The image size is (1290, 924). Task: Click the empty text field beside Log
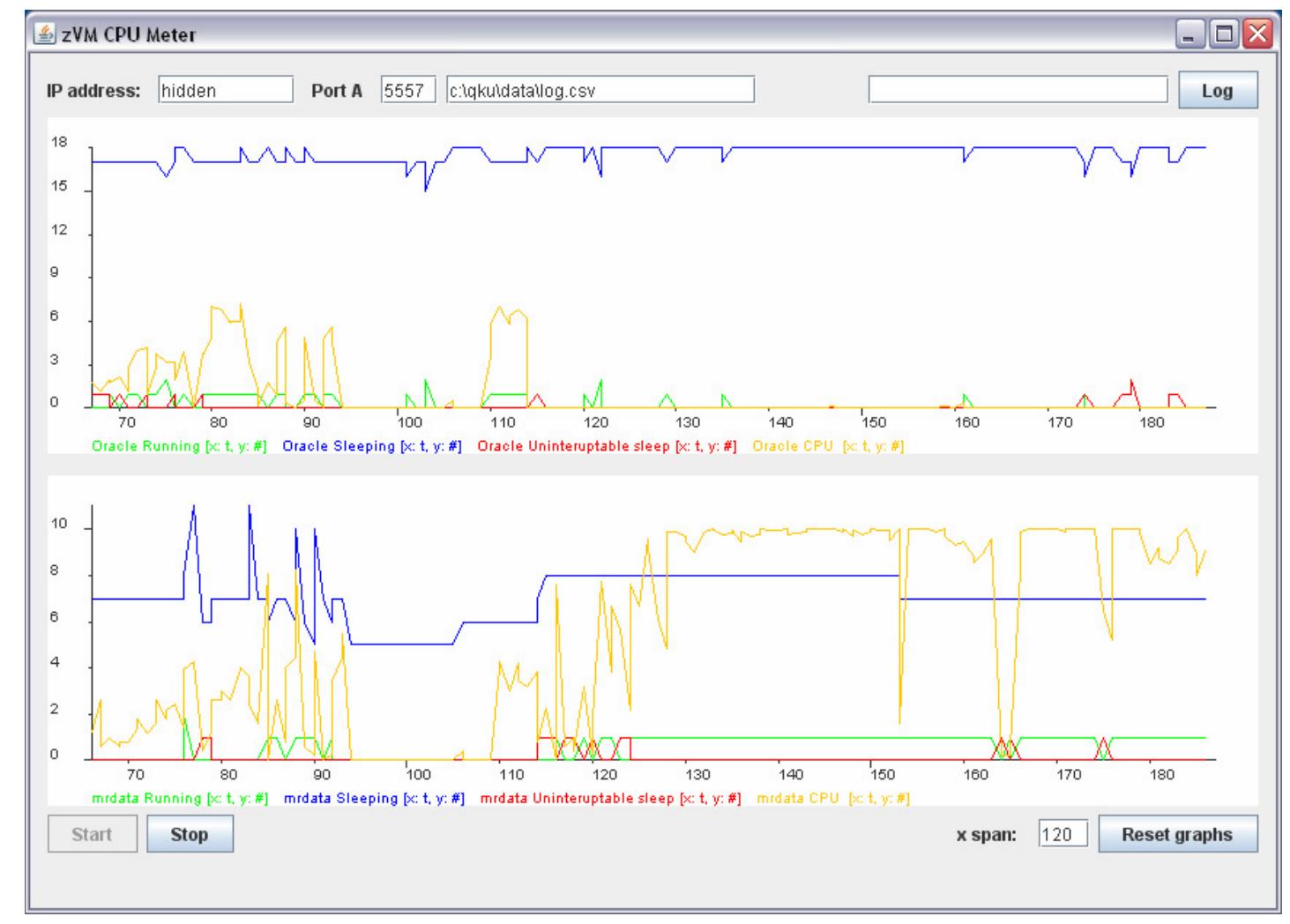coord(1018,90)
